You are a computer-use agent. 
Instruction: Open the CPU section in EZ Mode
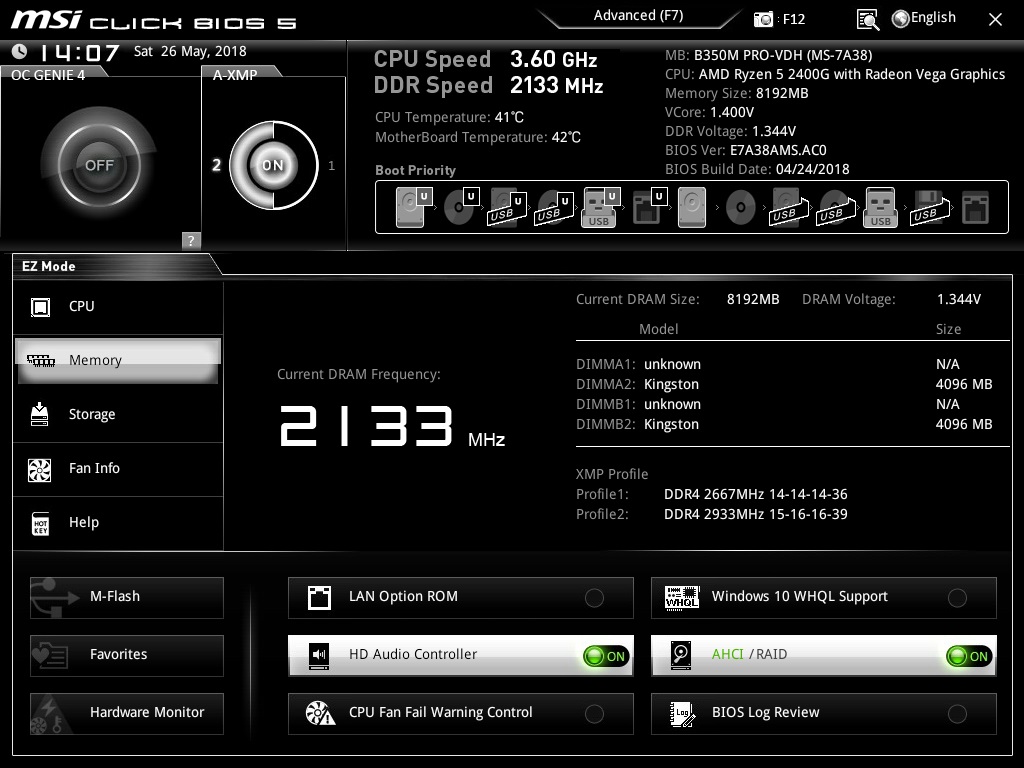pos(118,307)
